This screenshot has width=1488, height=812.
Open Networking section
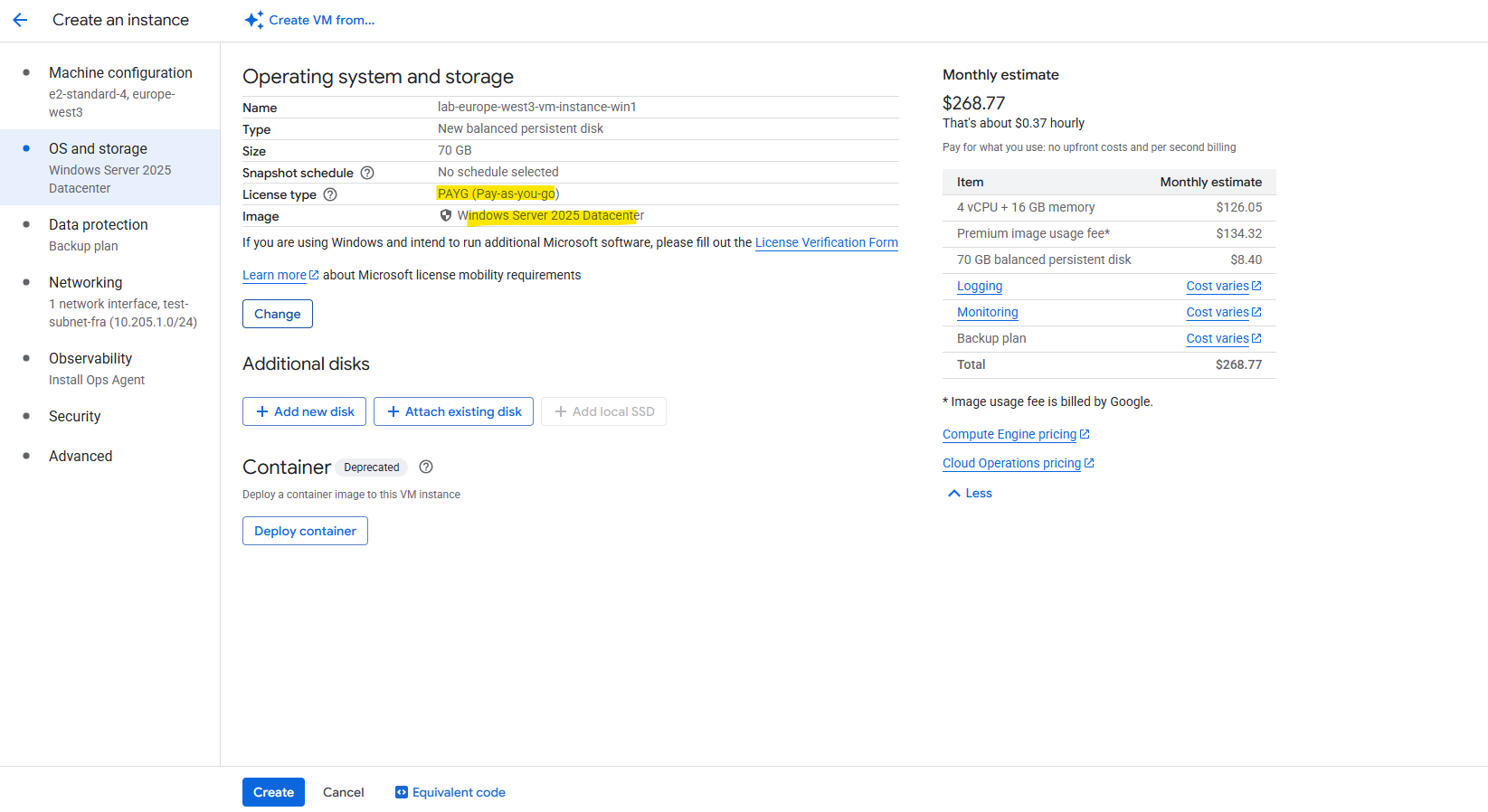(x=109, y=301)
